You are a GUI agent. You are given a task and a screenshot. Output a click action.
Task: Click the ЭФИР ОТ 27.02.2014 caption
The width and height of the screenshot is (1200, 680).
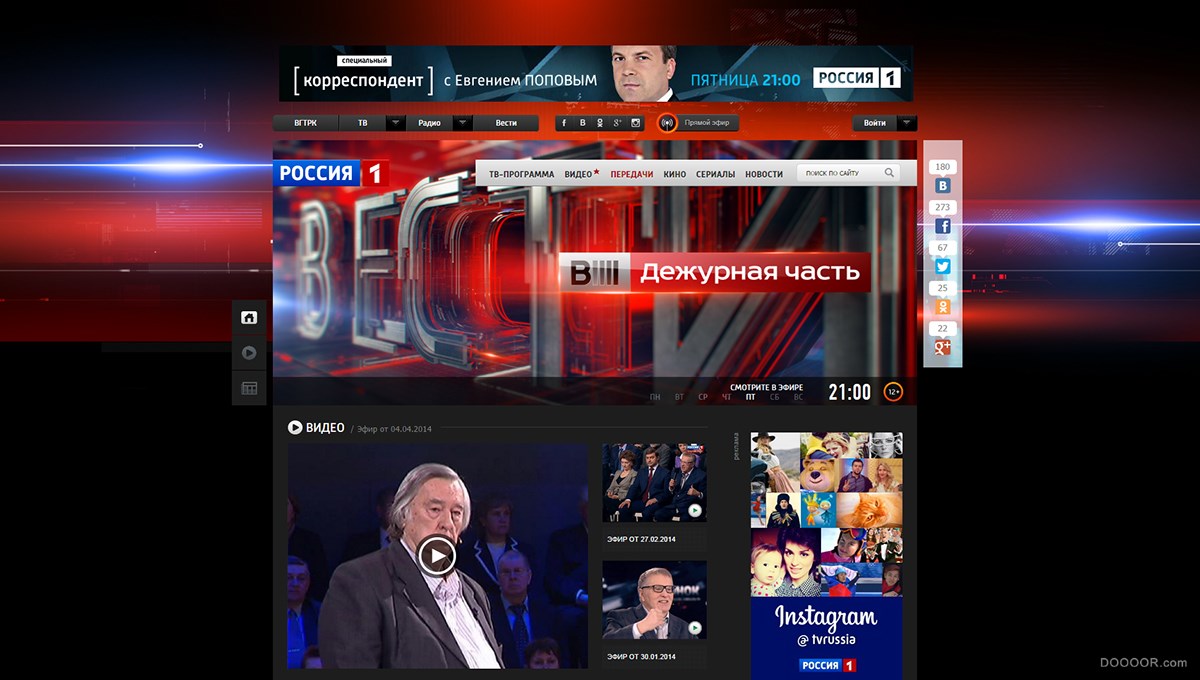pos(641,539)
